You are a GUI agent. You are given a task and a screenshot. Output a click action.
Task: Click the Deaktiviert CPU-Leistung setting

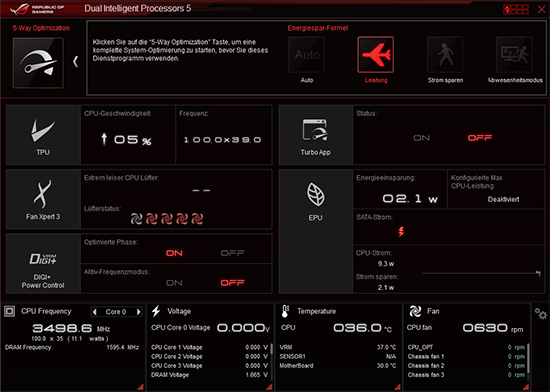[503, 199]
